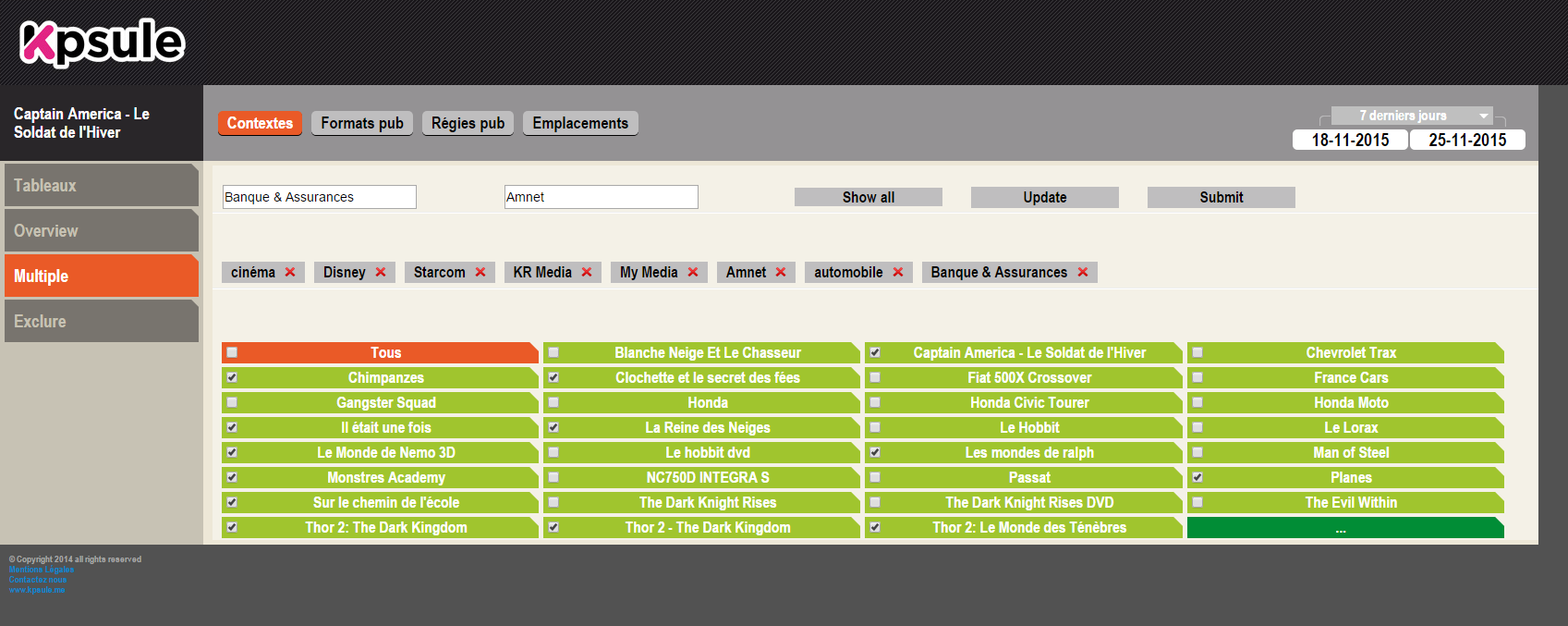
Task: Click the Mentions Légales footer link
Action: click(x=42, y=570)
